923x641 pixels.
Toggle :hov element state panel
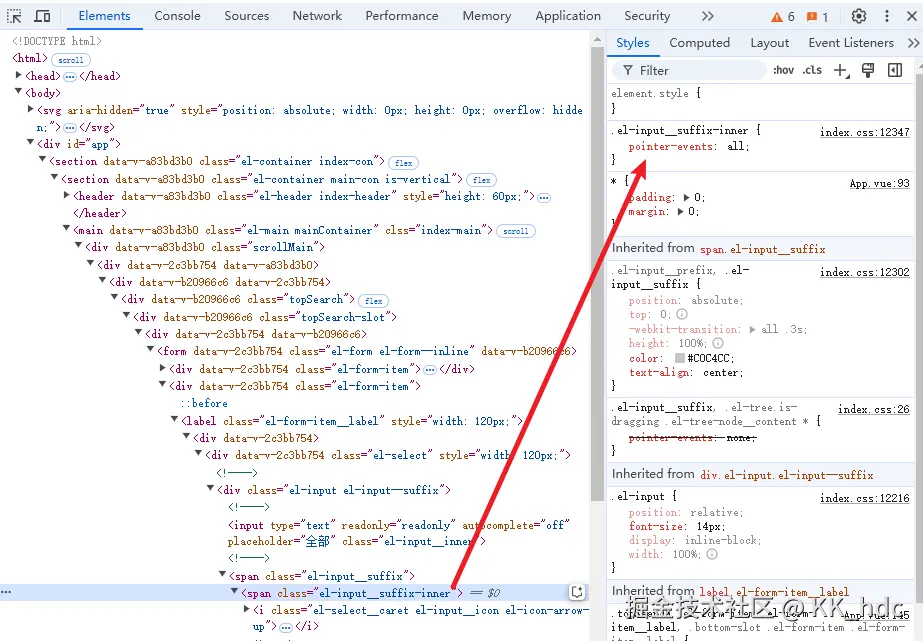pyautogui.click(x=783, y=70)
